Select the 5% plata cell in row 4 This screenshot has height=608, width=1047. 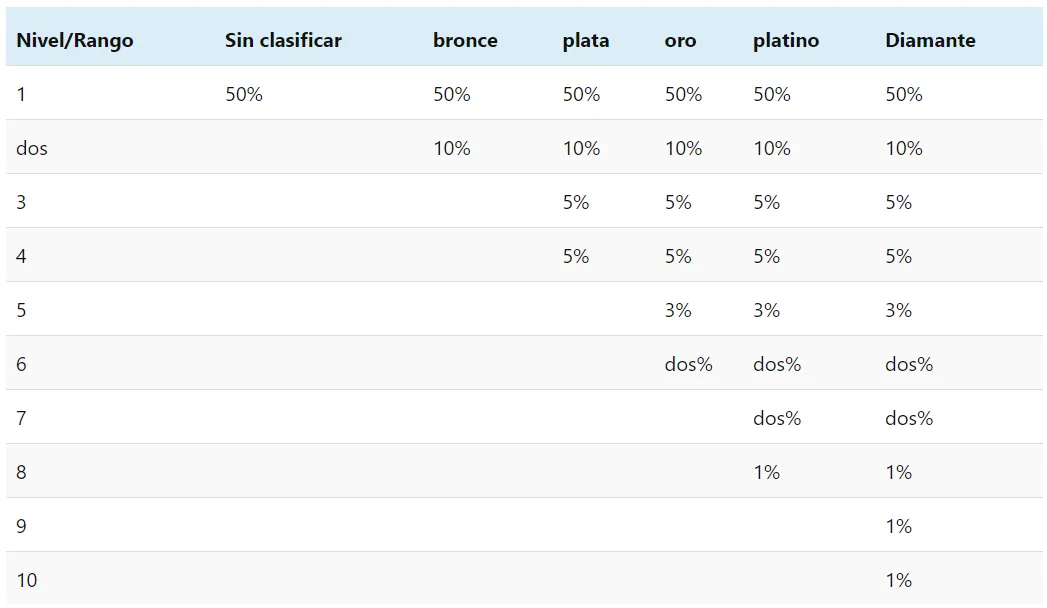(x=576, y=257)
